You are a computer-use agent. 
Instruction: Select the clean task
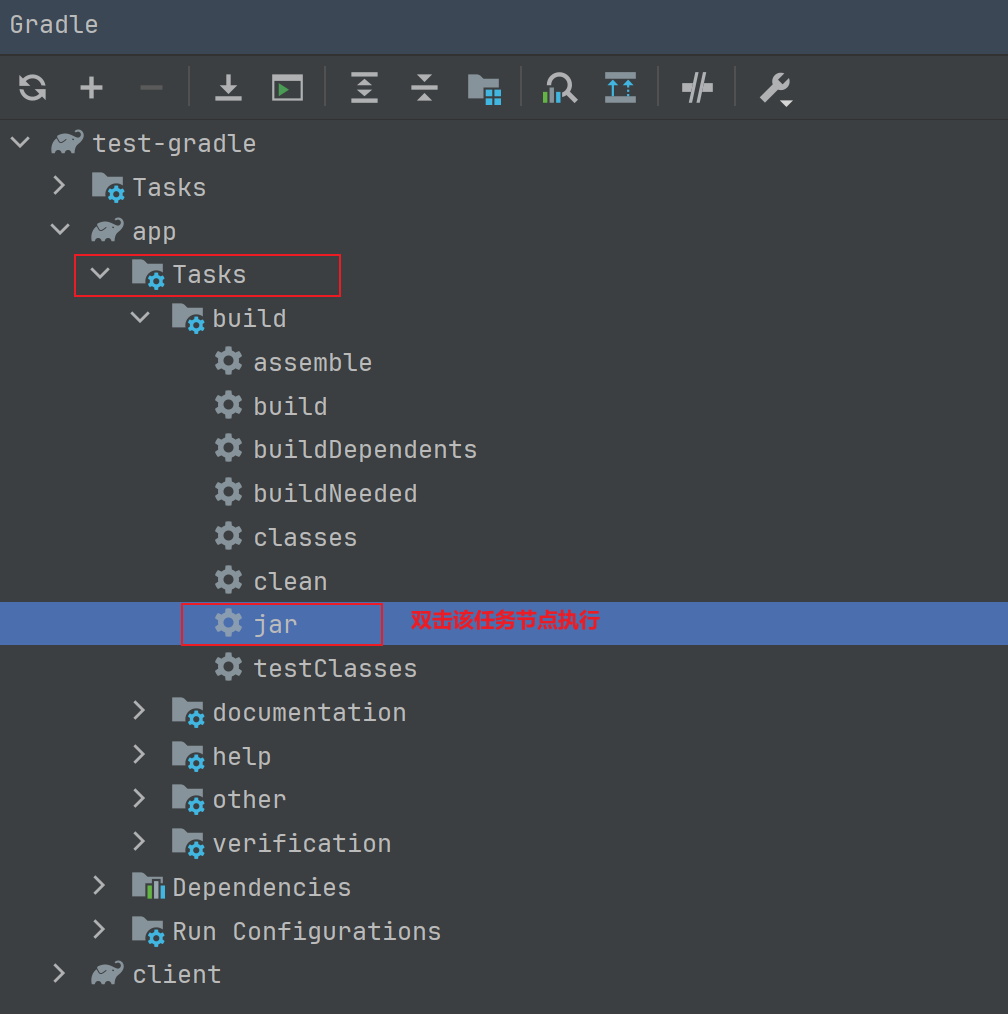pyautogui.click(x=290, y=580)
